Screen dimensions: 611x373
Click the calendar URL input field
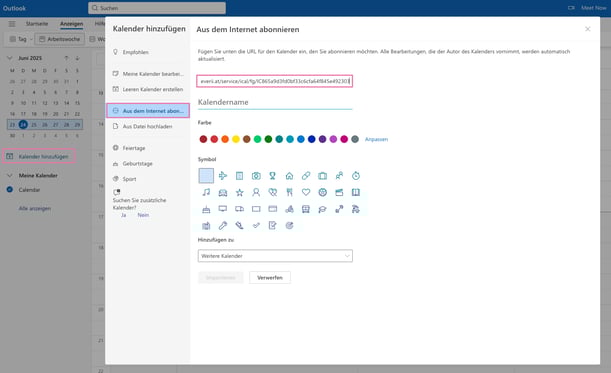click(275, 81)
